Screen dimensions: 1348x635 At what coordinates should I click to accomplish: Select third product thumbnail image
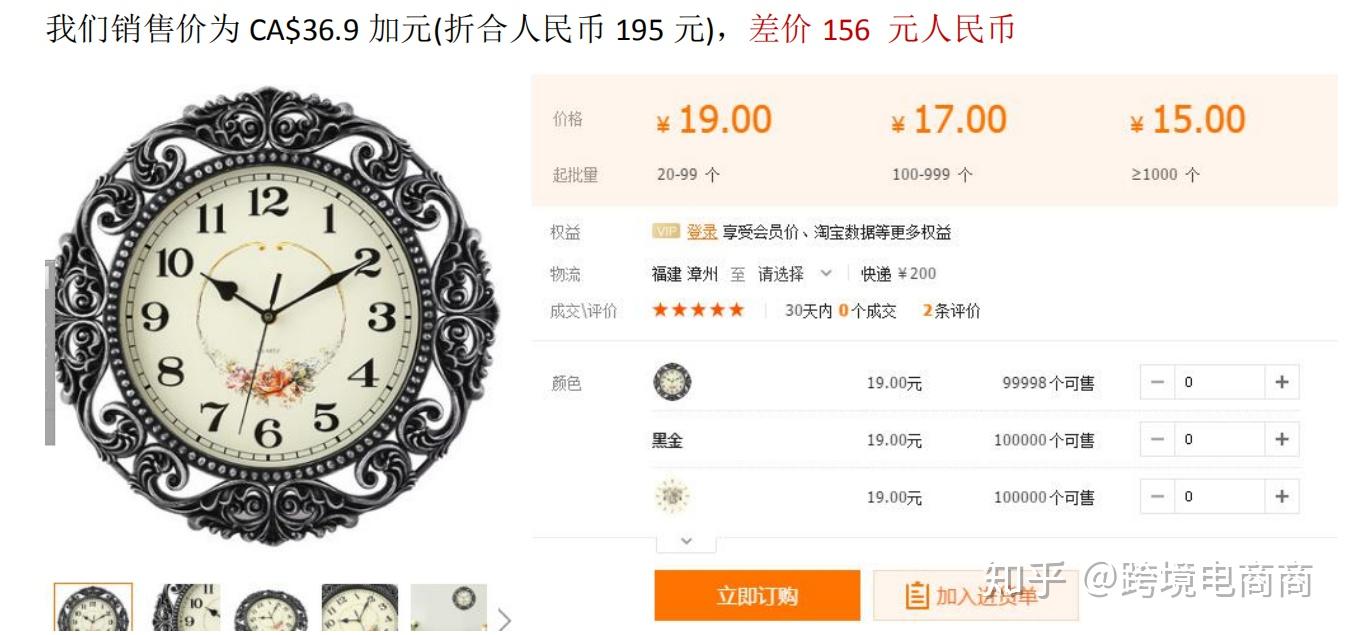[270, 610]
